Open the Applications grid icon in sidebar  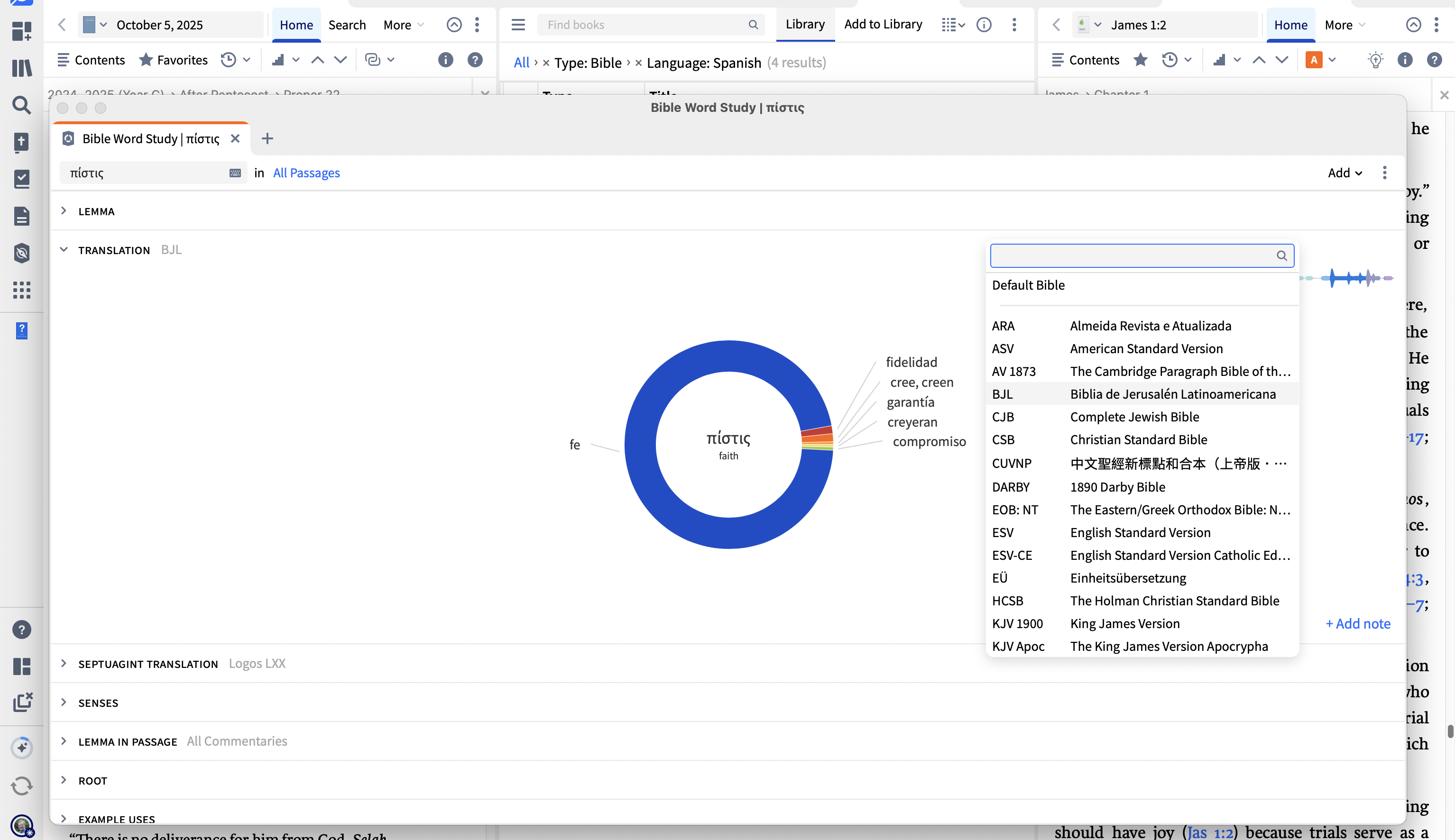(x=21, y=290)
